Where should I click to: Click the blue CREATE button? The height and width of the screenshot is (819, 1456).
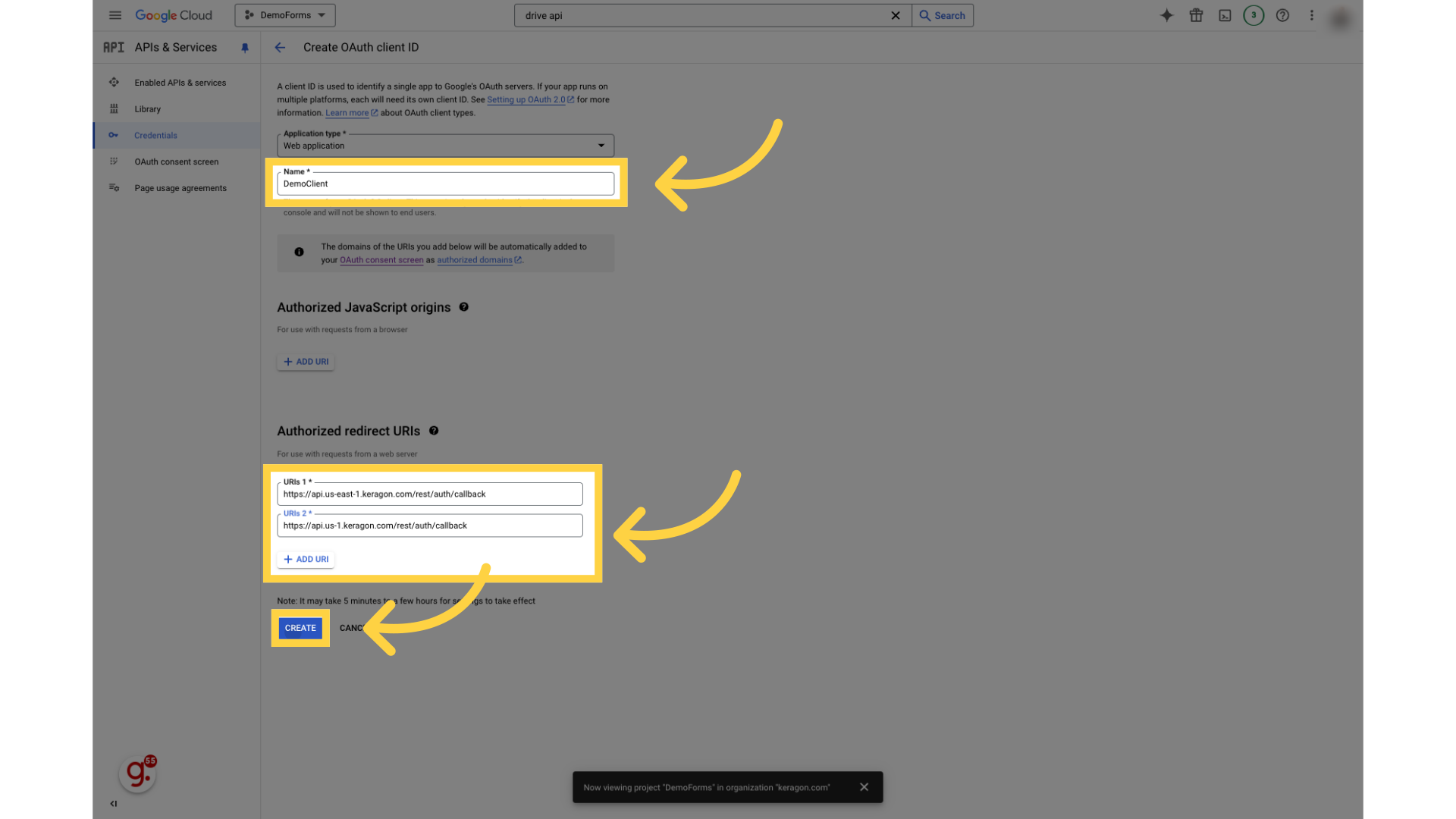pos(300,628)
